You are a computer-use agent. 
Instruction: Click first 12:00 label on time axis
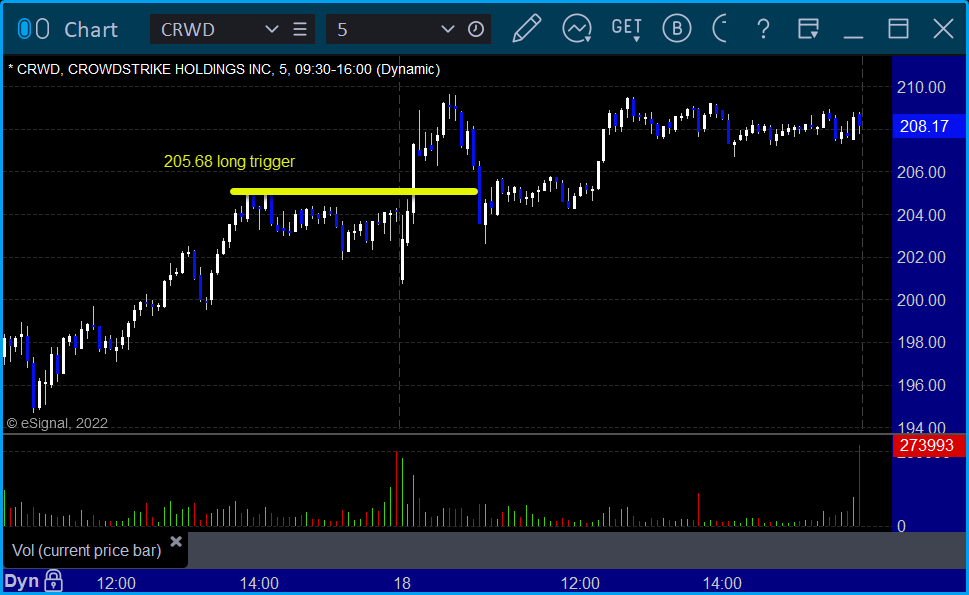(x=116, y=583)
